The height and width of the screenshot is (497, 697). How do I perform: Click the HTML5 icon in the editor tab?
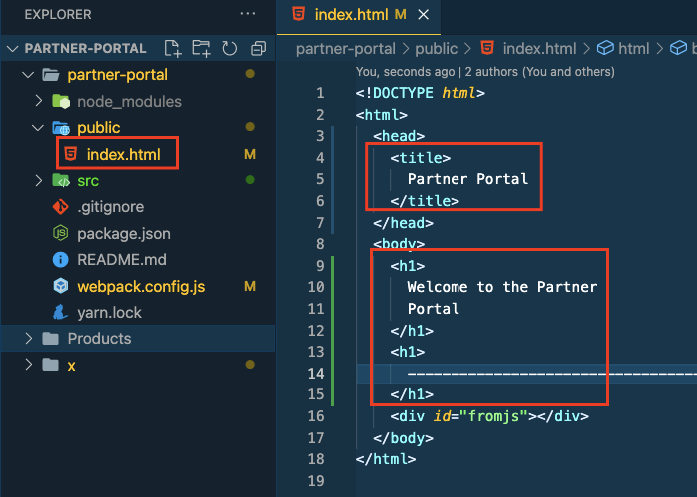[298, 14]
